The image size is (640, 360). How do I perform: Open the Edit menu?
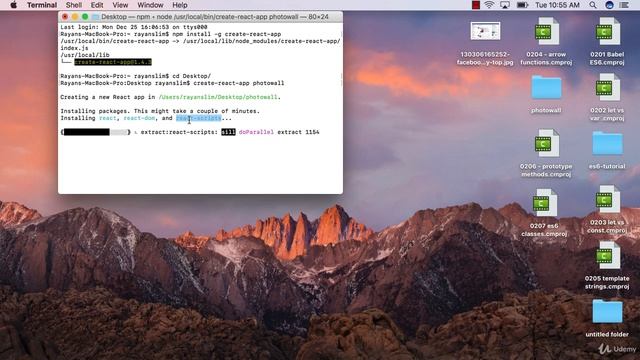(x=97, y=5)
